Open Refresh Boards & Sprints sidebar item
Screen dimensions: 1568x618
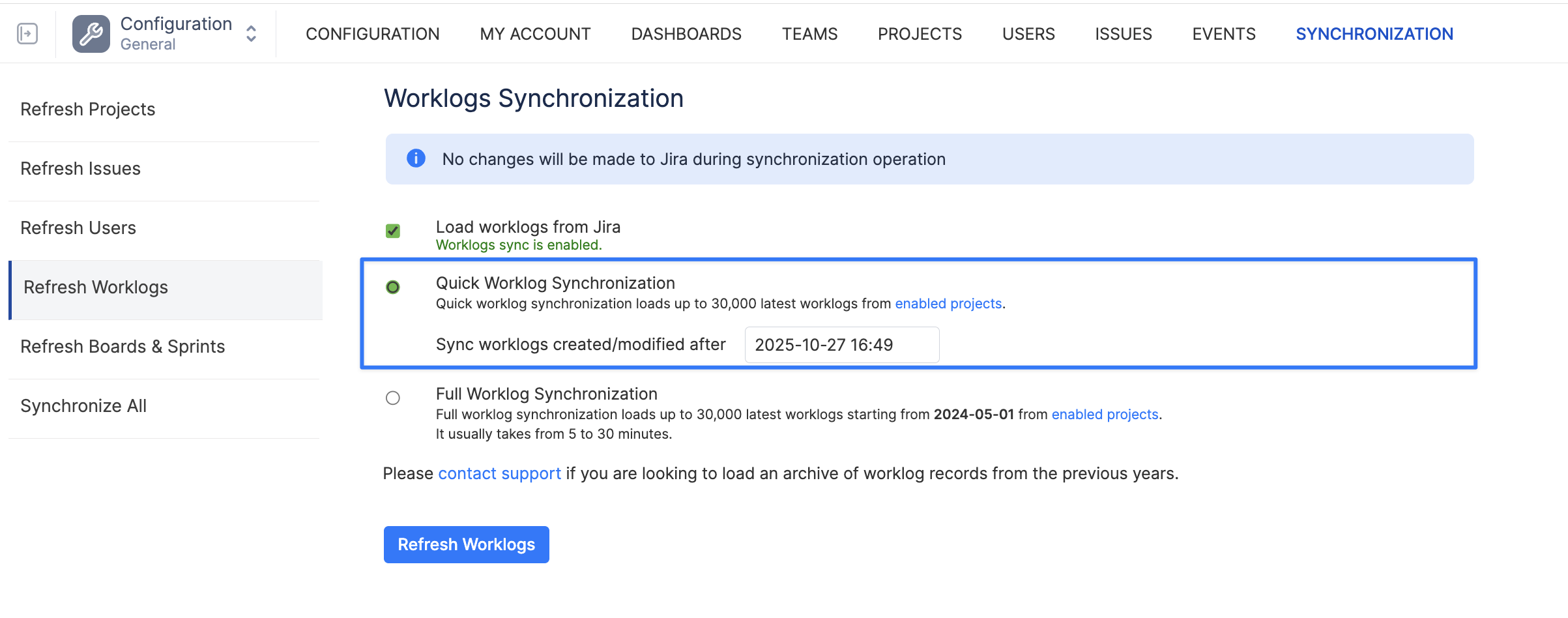[x=123, y=347]
